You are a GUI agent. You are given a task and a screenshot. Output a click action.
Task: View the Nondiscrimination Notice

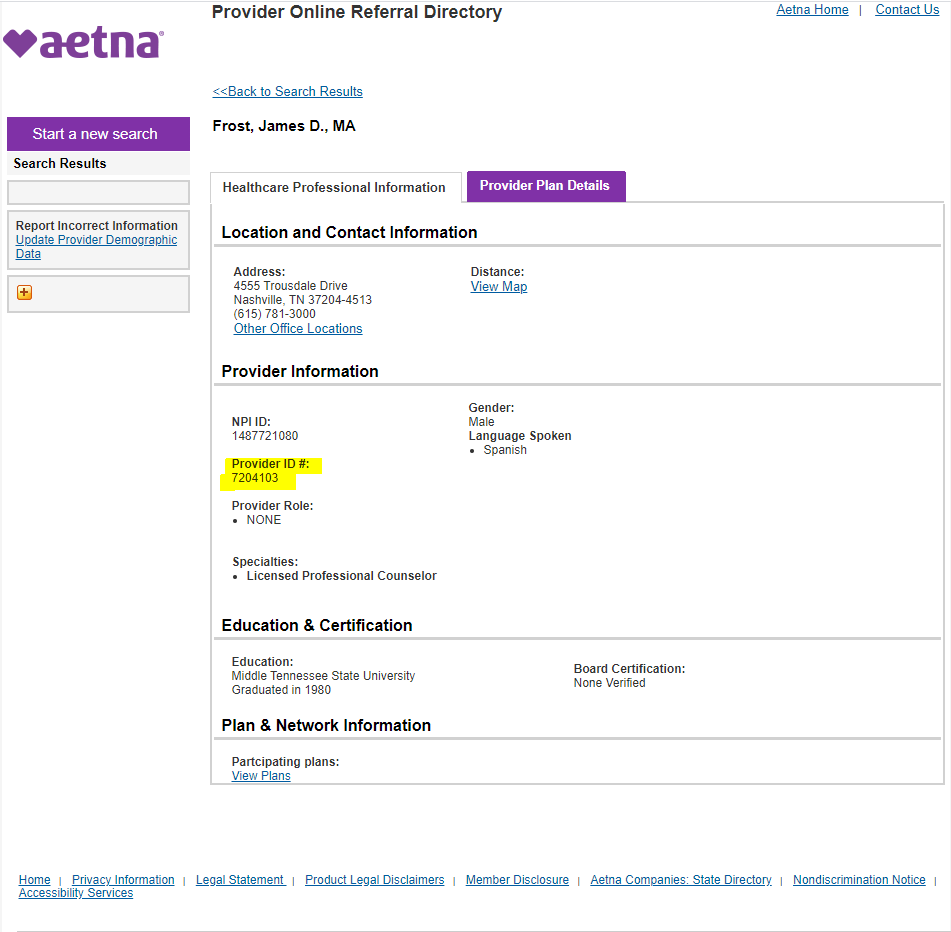point(859,880)
